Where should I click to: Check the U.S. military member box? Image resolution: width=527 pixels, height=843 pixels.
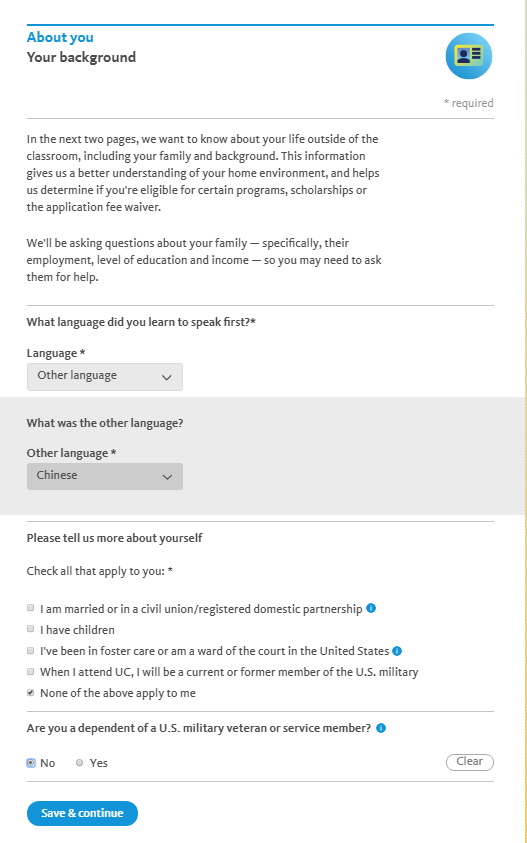point(31,671)
